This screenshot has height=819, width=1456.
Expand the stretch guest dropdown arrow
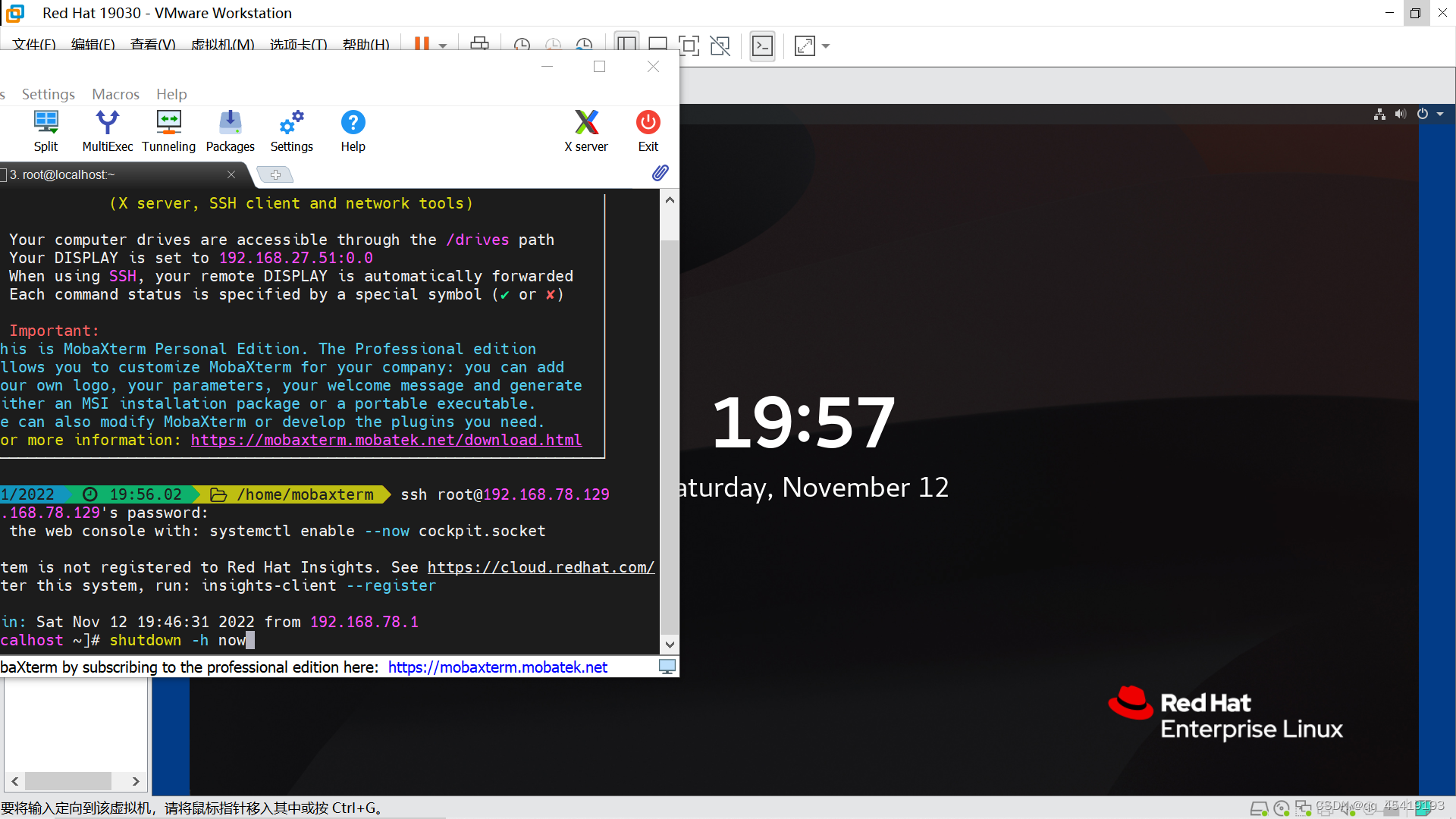point(826,46)
